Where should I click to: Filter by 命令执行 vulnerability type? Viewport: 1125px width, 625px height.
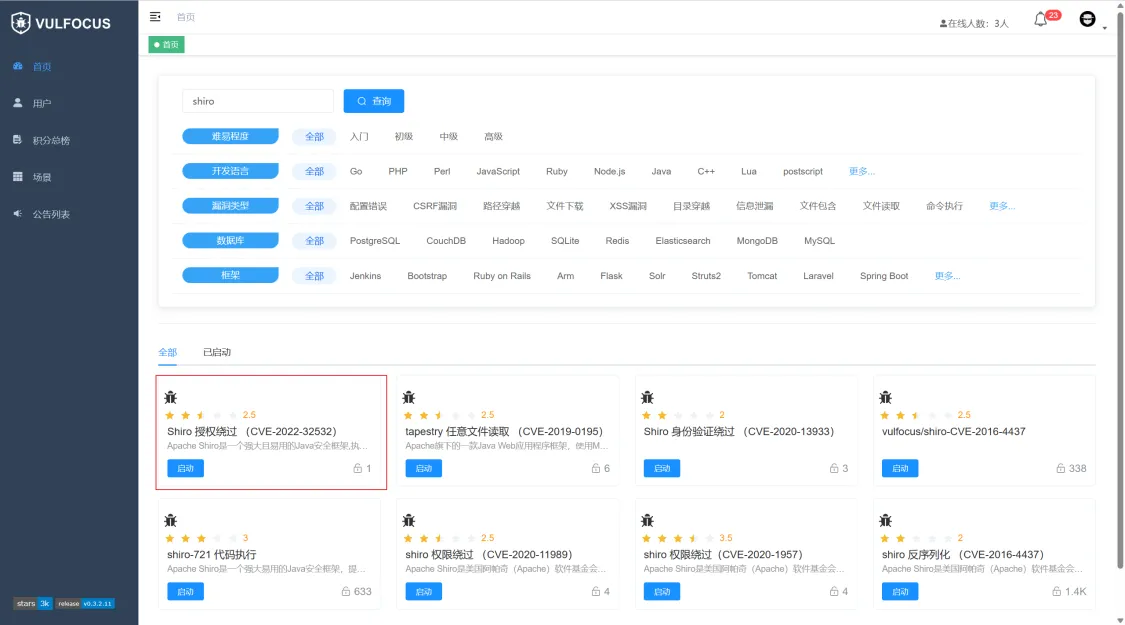pyautogui.click(x=944, y=206)
